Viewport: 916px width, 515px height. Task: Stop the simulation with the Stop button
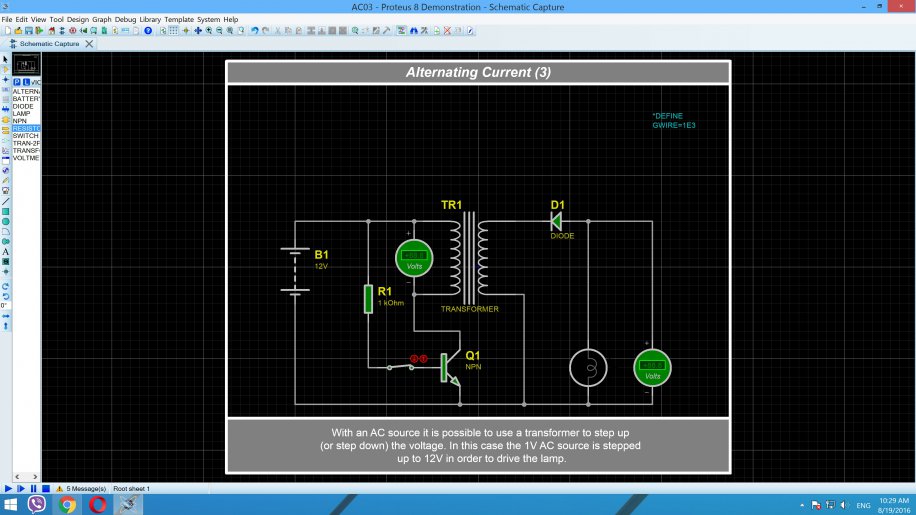pos(44,488)
